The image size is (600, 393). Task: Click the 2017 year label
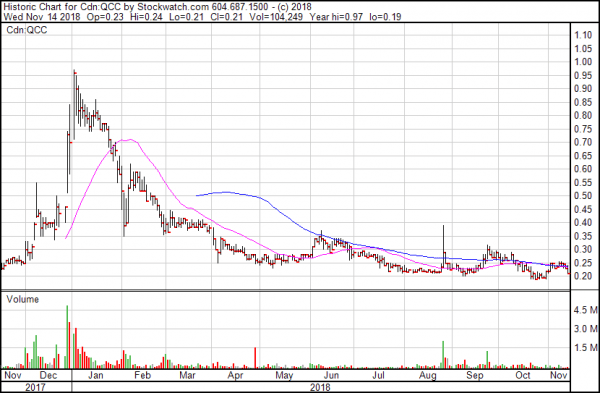click(x=35, y=387)
